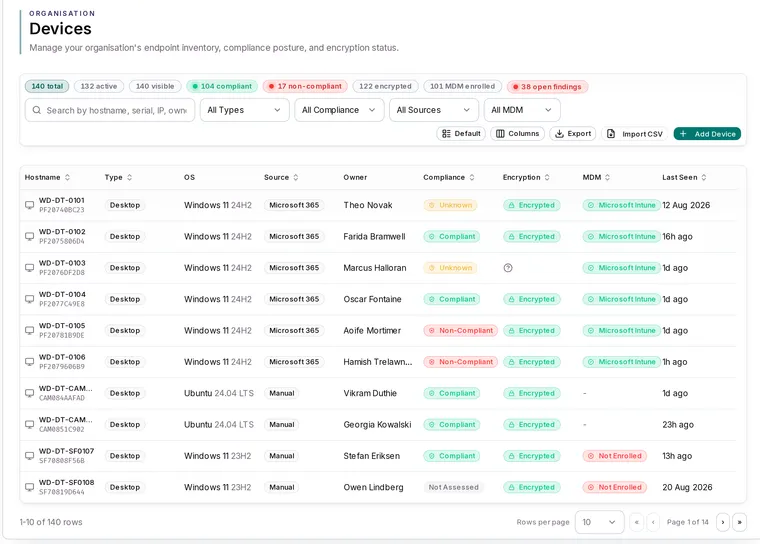The height and width of the screenshot is (544, 760).
Task: Click unknown encryption question icon for Marcus Halloran
Action: tap(508, 268)
